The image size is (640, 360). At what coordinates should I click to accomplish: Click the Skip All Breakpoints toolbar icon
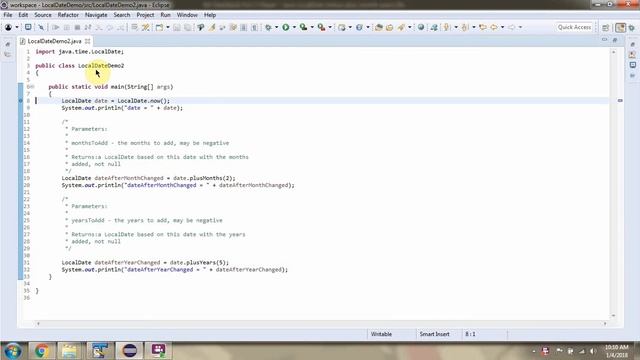coord(41,27)
